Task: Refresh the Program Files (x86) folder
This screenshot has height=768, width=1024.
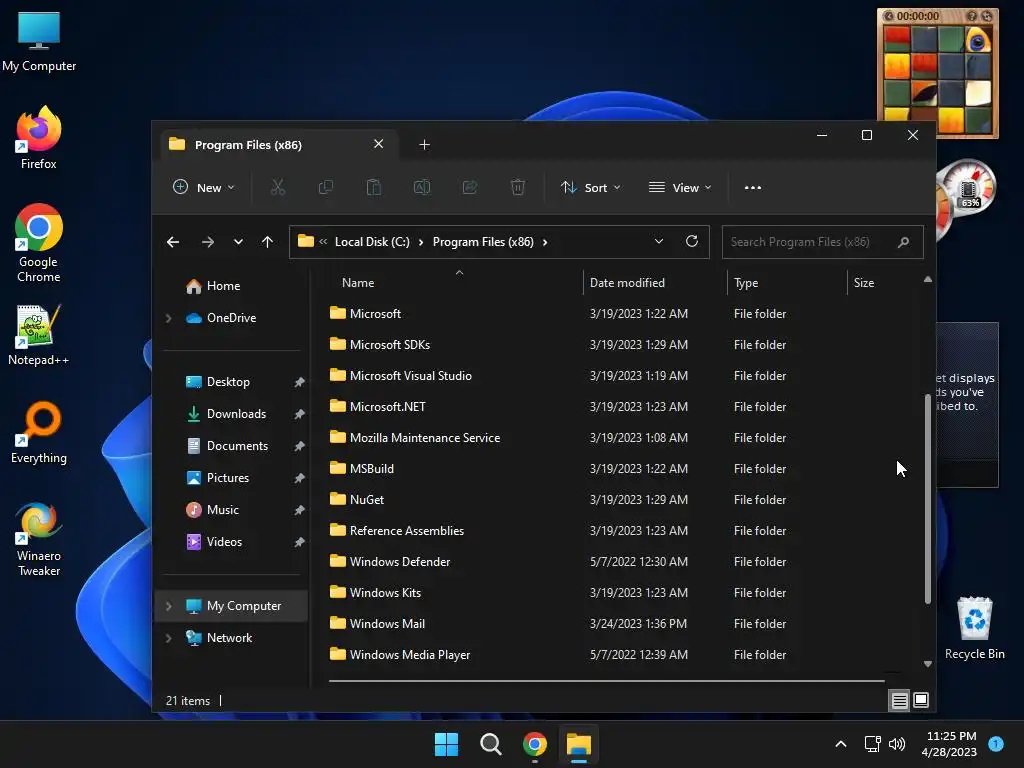Action: coord(692,241)
